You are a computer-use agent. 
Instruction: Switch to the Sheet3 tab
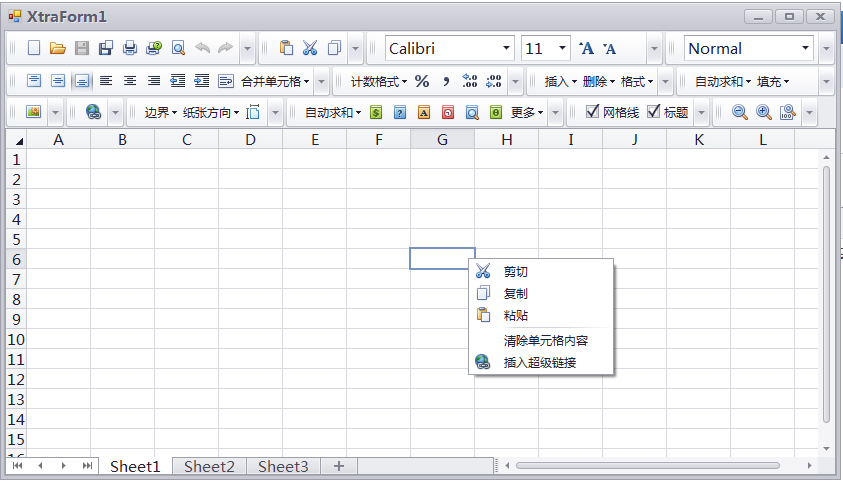point(283,466)
